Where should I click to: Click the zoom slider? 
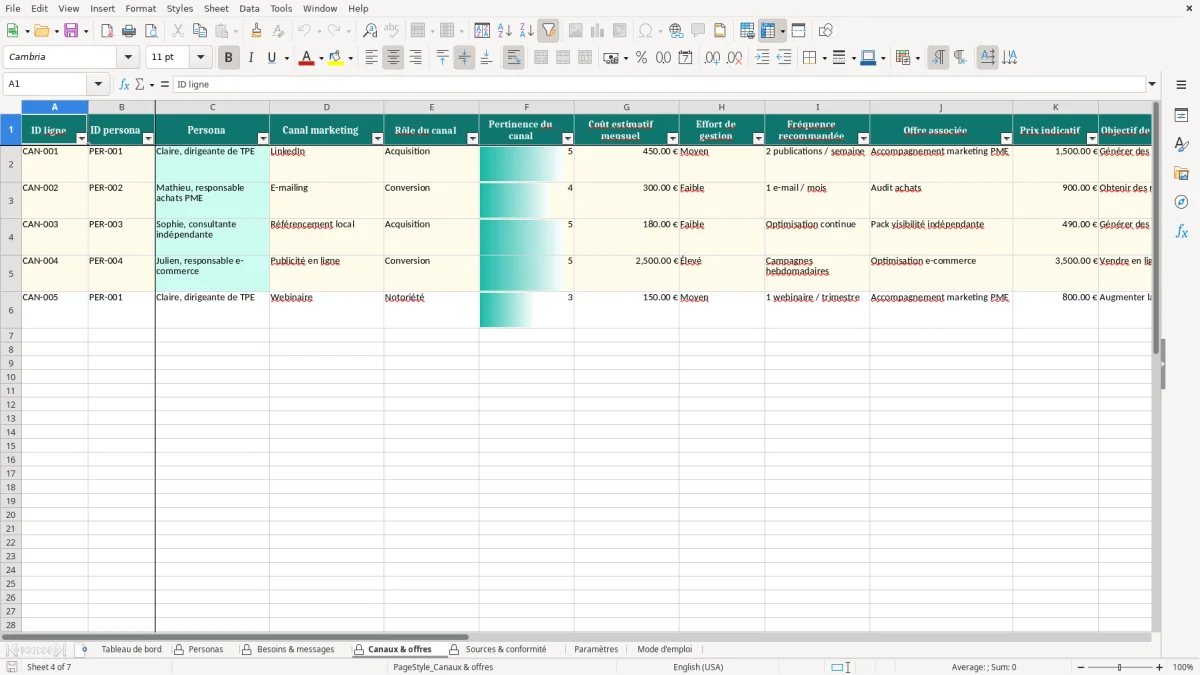pyautogui.click(x=1120, y=667)
